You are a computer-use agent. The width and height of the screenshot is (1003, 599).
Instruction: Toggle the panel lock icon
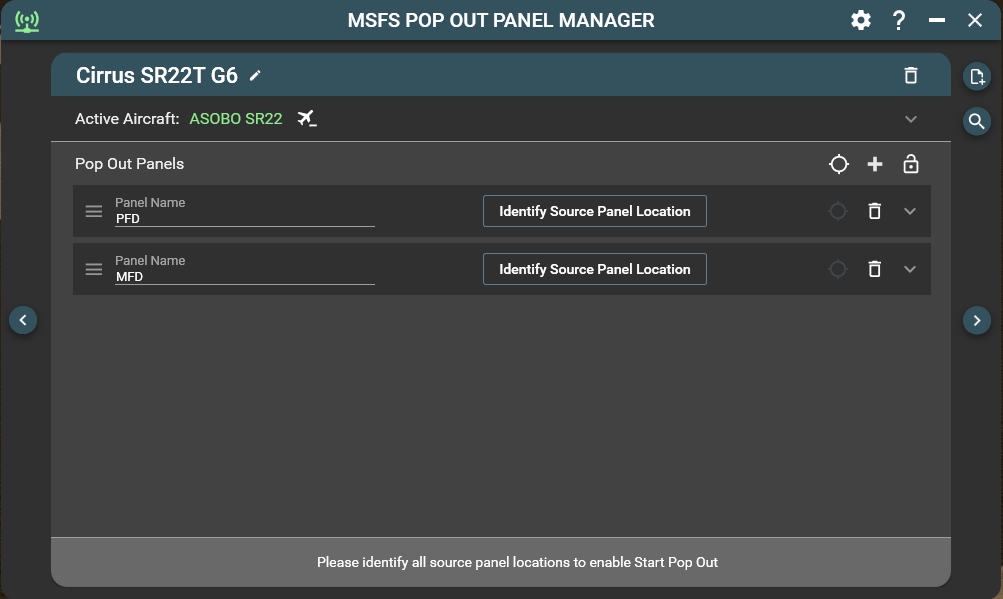[910, 164]
